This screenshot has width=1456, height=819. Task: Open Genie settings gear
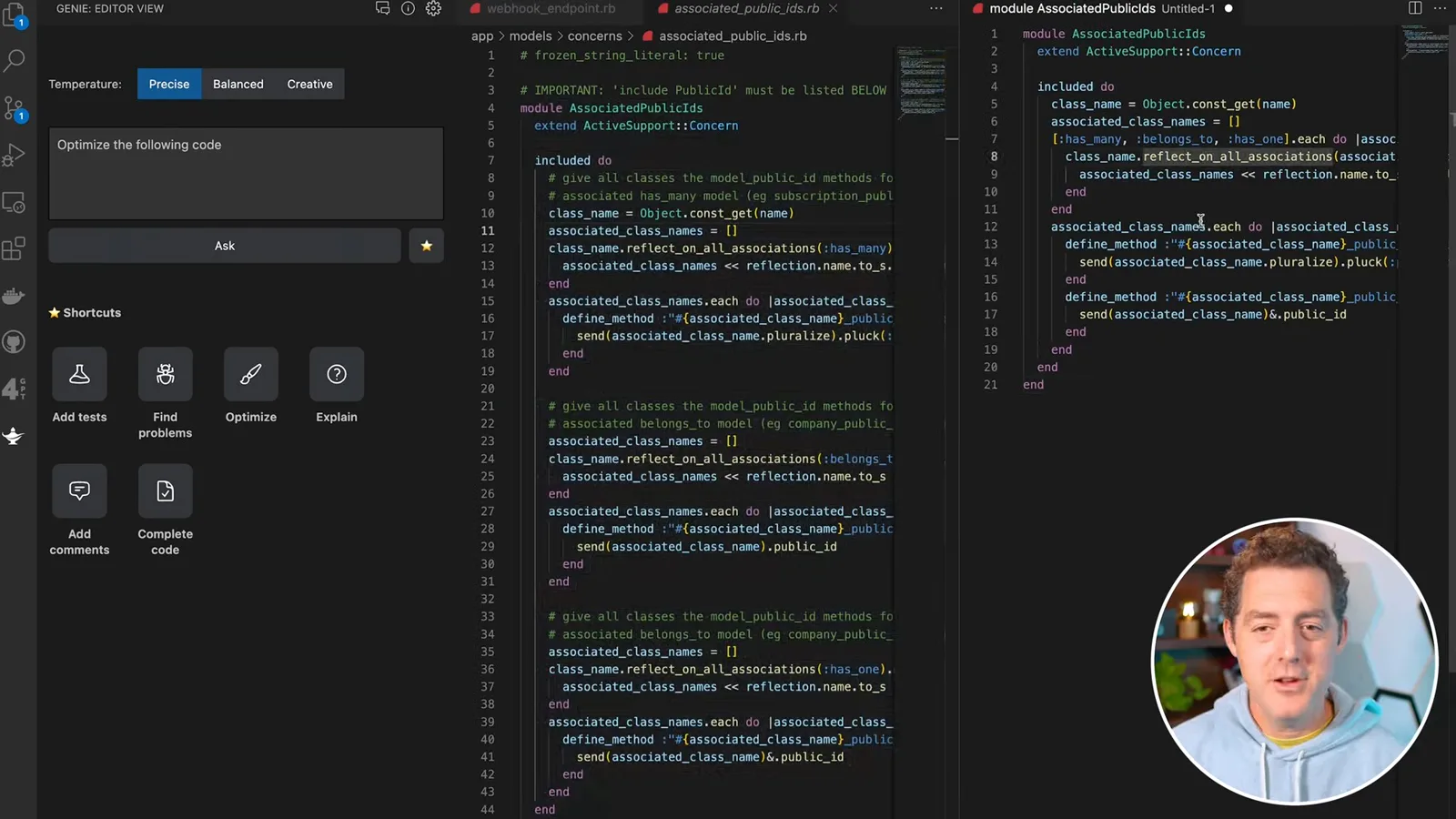pos(433,8)
